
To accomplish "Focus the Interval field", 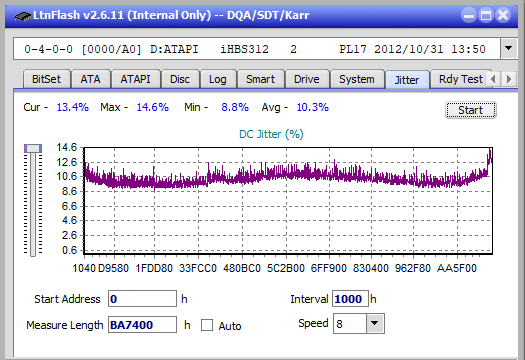I will click(350, 299).
